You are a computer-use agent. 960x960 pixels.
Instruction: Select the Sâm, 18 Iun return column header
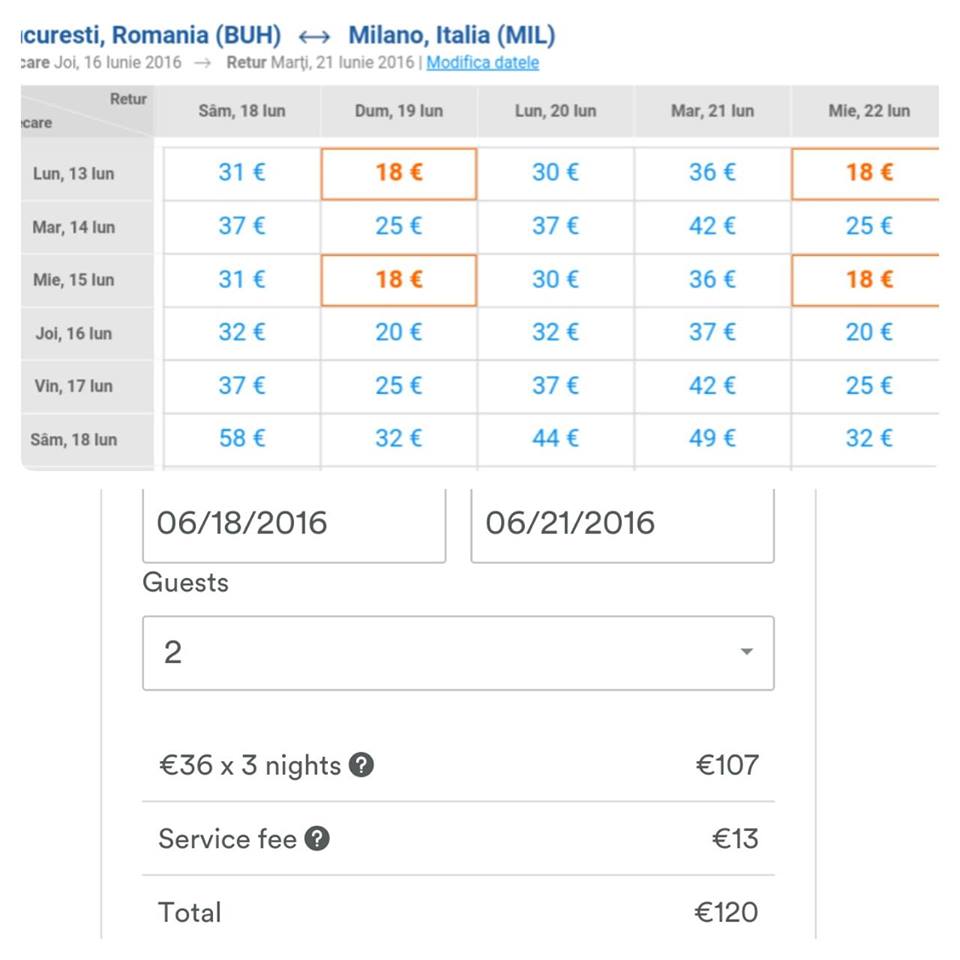[x=241, y=111]
